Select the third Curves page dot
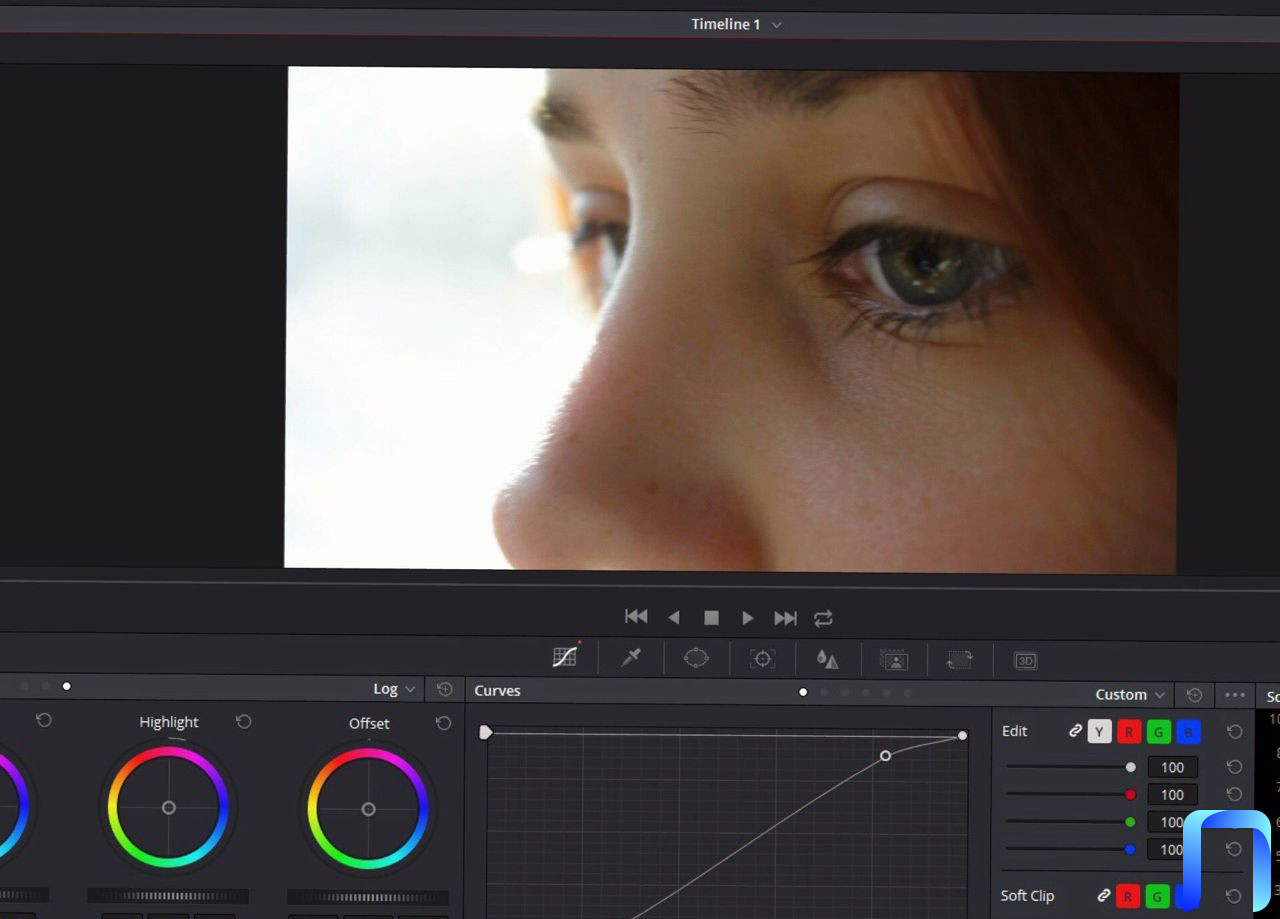Viewport: 1280px width, 919px height. coord(845,692)
